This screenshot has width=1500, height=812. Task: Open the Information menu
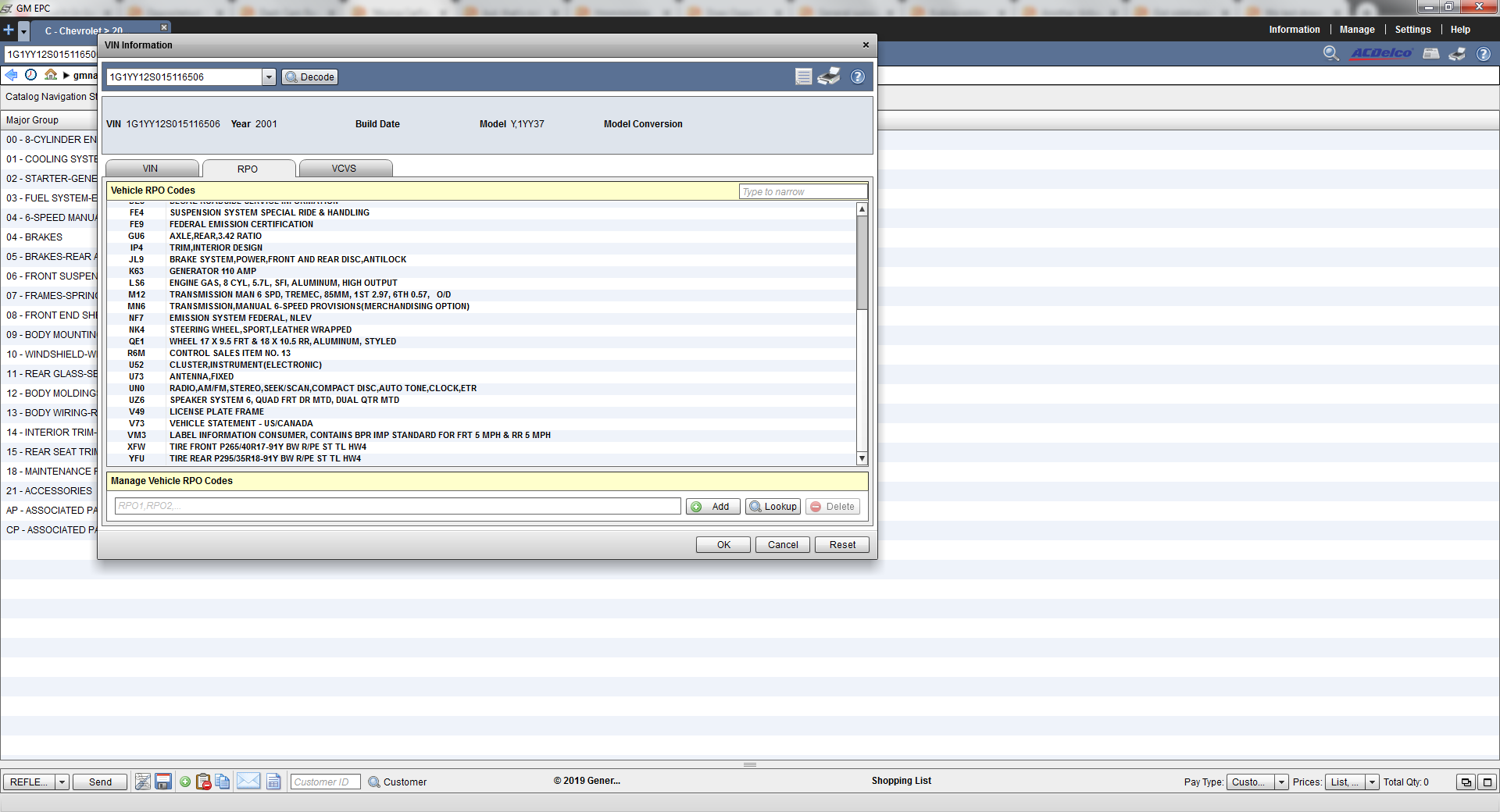1294,30
